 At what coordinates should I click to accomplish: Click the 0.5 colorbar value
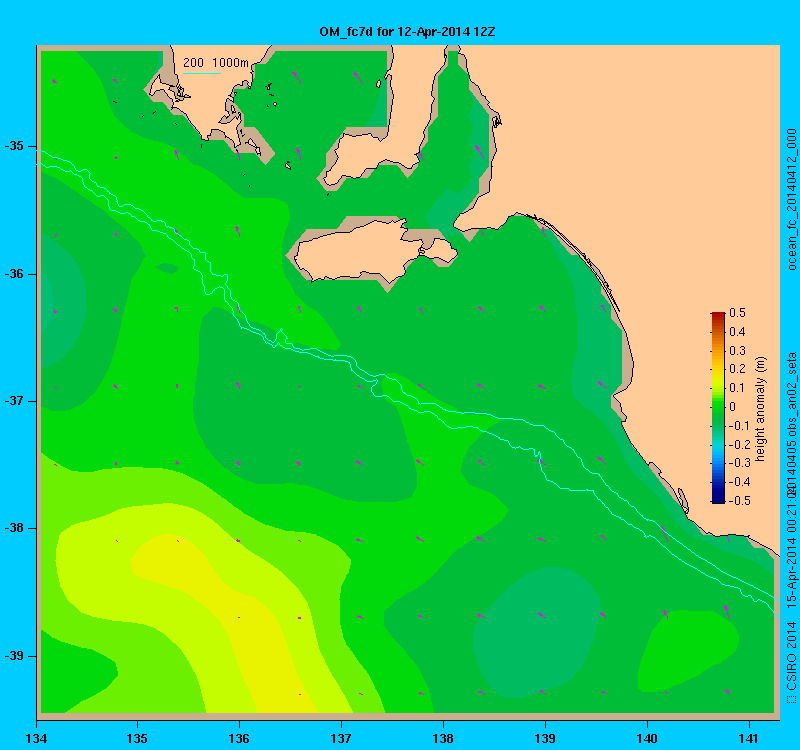(737, 313)
